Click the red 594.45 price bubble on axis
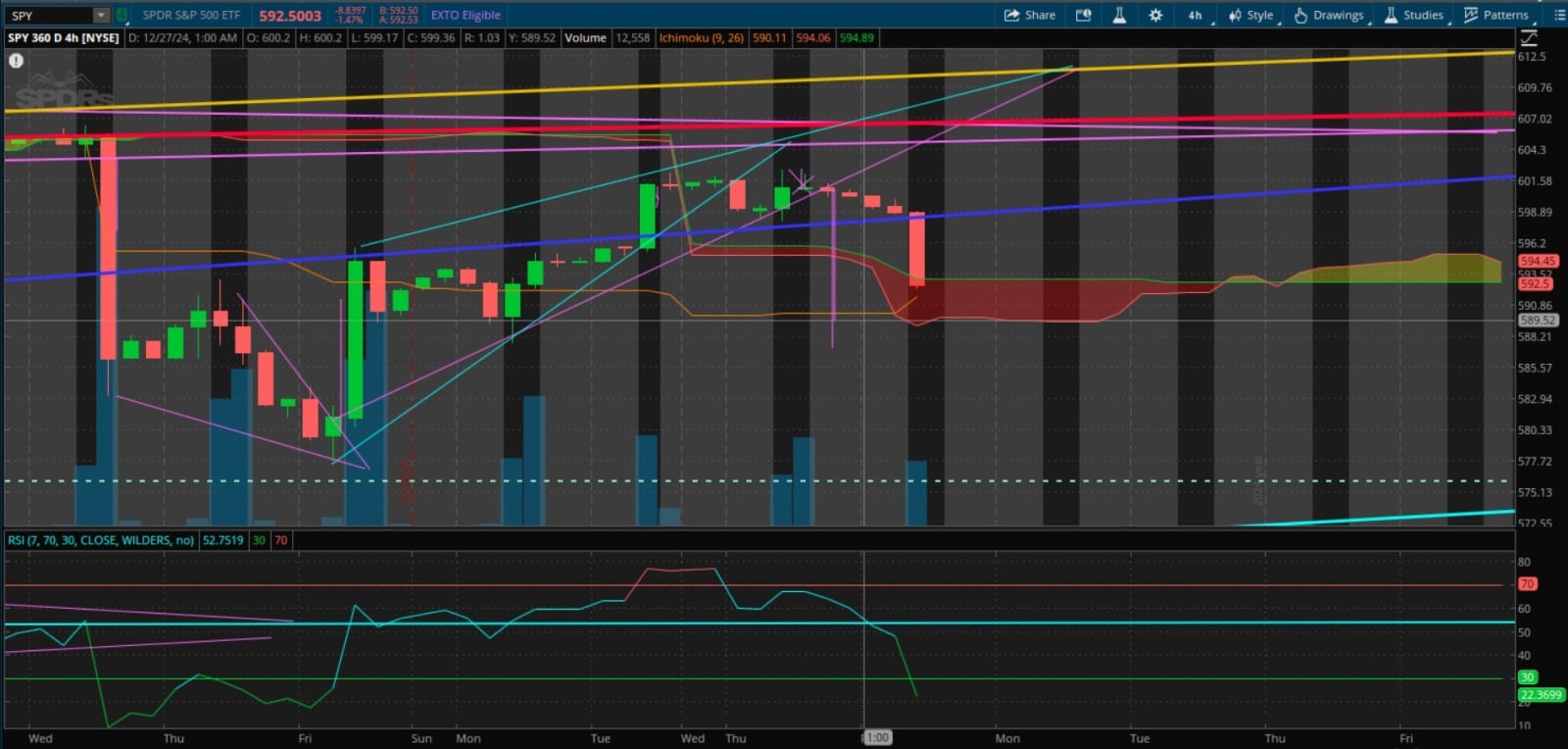 tap(1537, 261)
